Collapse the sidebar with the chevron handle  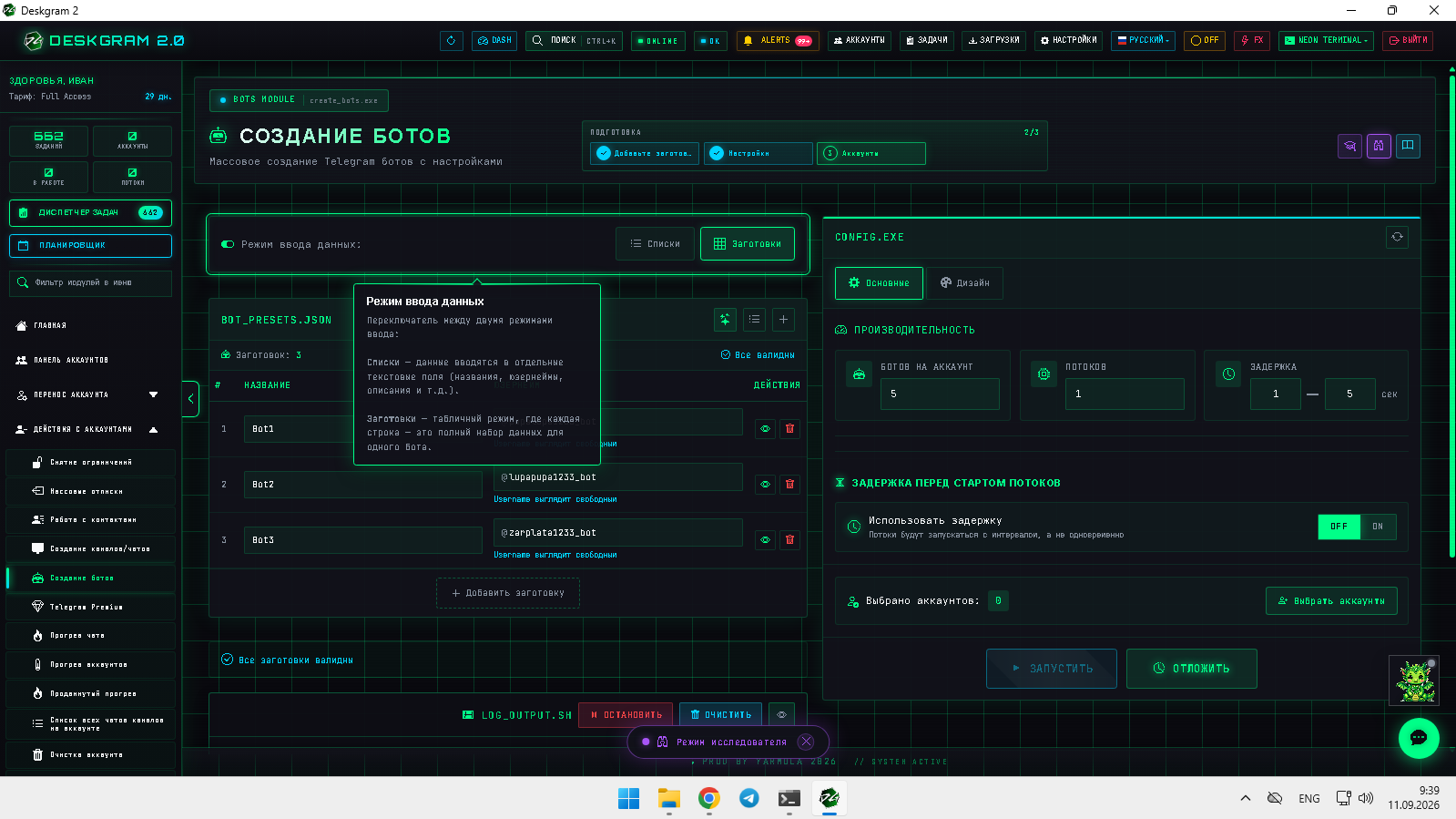pos(190,399)
